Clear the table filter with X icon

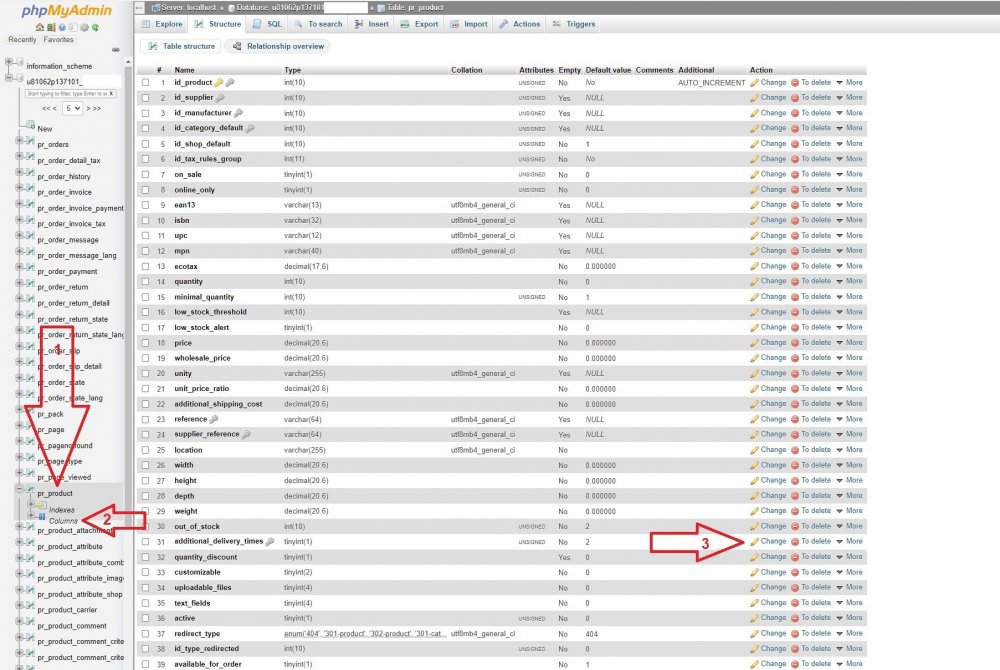[x=112, y=94]
